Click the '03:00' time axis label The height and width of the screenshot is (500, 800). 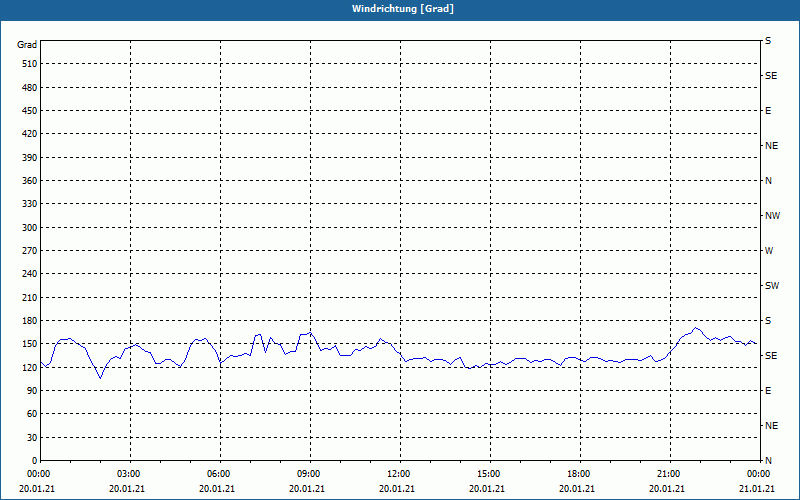coord(129,474)
